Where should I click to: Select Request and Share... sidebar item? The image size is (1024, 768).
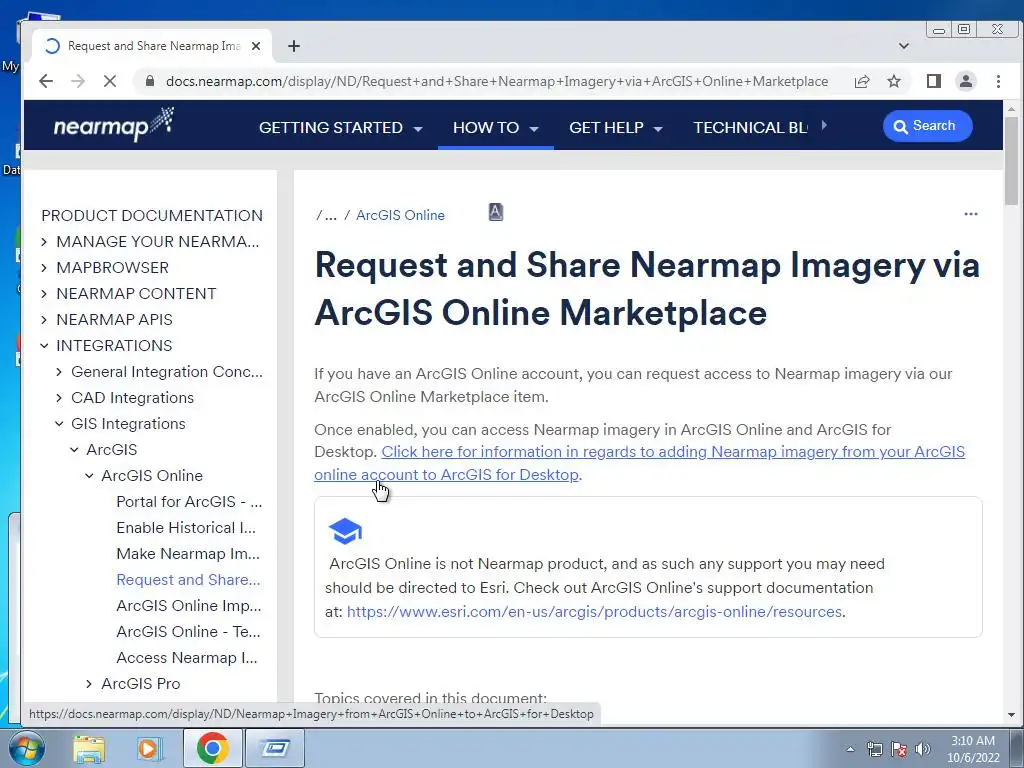[188, 580]
